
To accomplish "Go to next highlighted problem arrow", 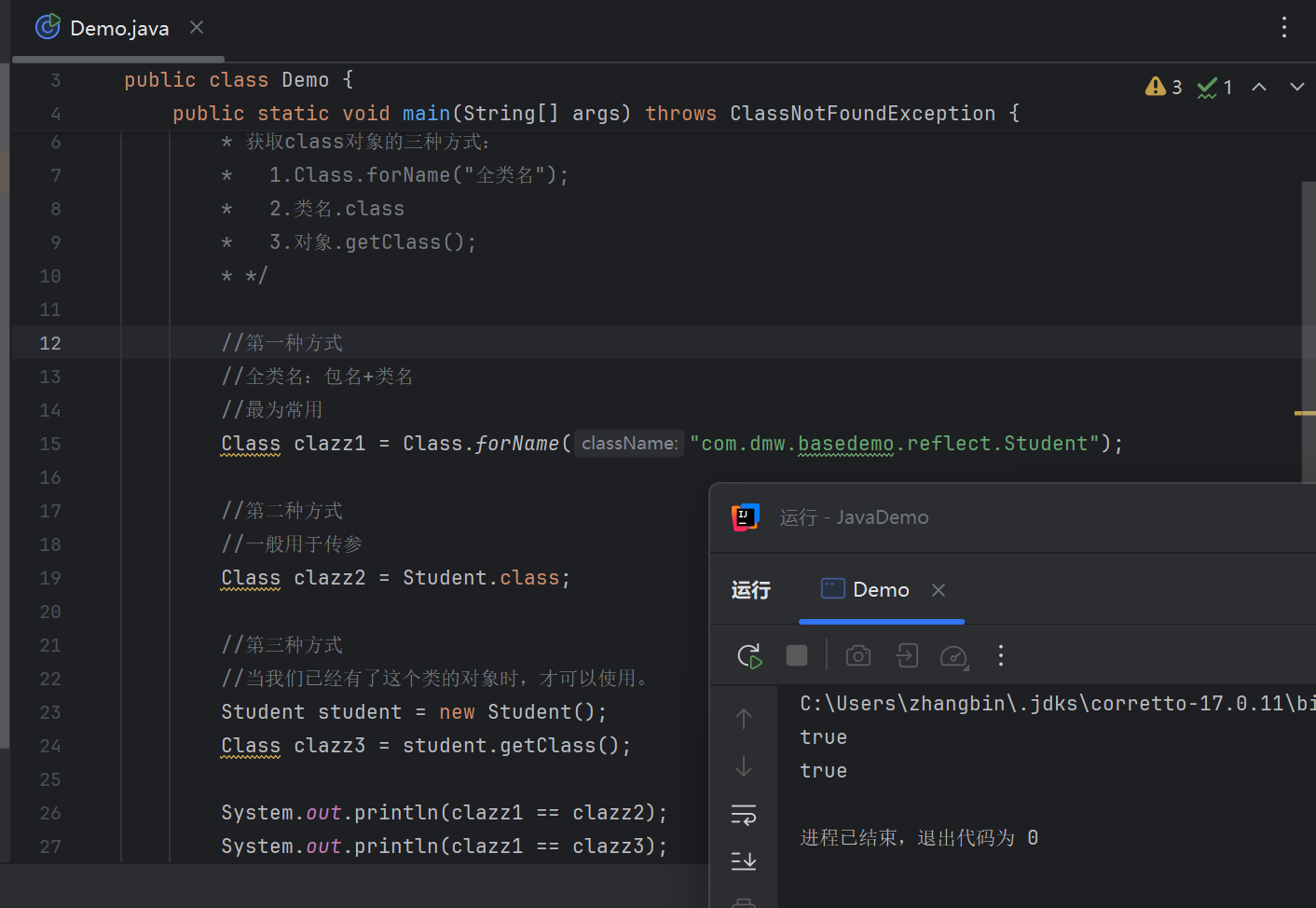I will click(x=1296, y=87).
